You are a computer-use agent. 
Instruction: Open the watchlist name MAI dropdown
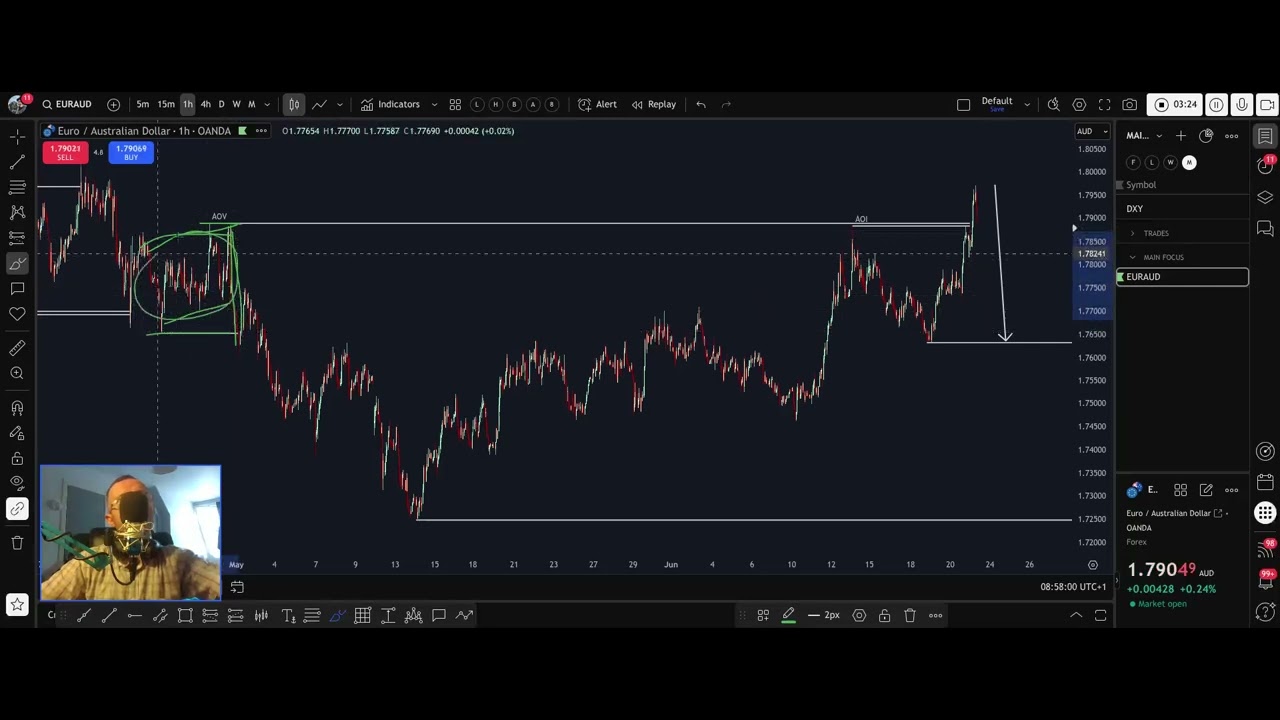[1144, 136]
